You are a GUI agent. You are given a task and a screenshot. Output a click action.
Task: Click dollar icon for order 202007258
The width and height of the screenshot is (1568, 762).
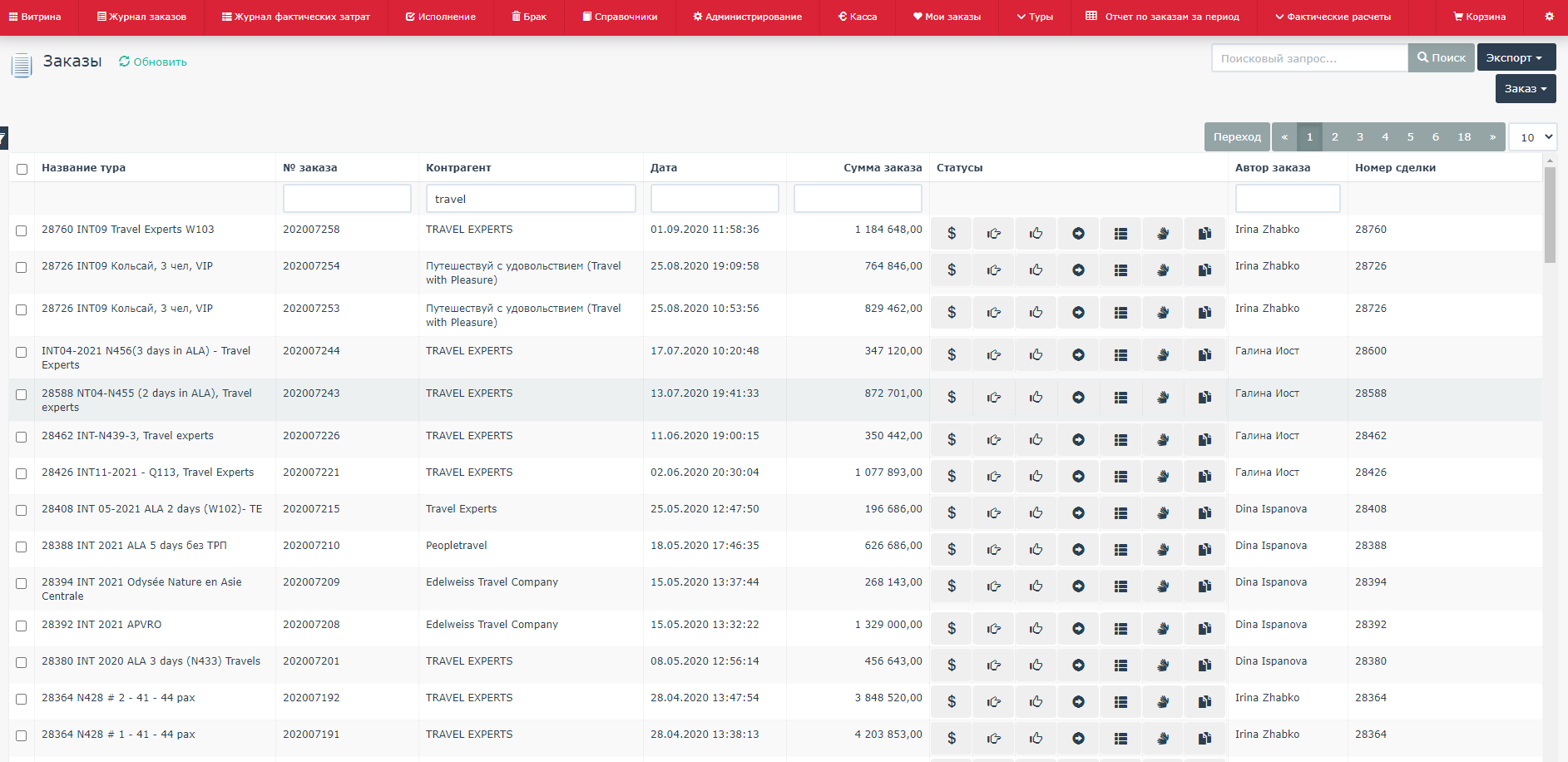pyautogui.click(x=952, y=234)
